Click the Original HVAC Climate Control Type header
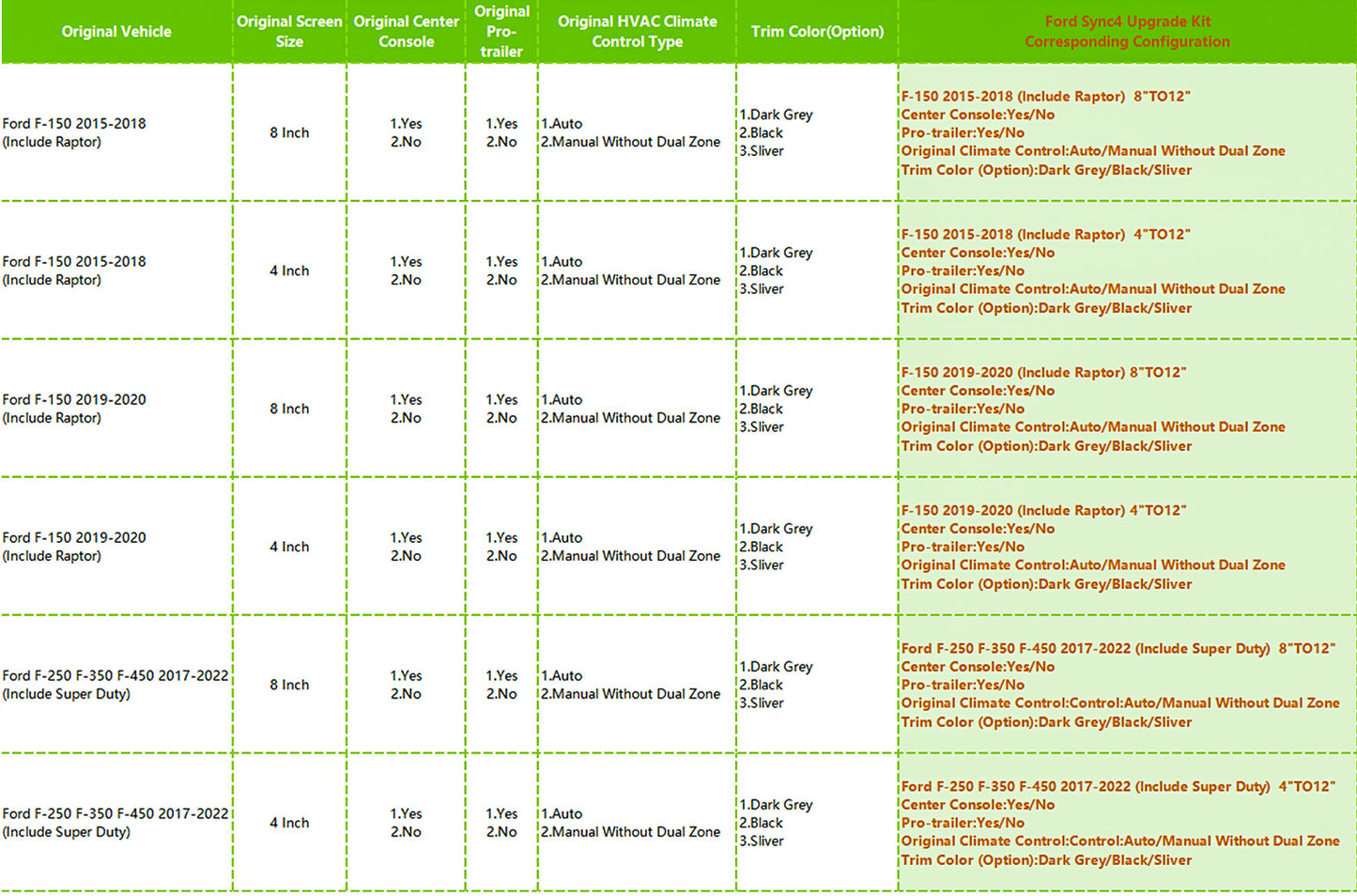Viewport: 1357px width, 896px height. pos(637,32)
